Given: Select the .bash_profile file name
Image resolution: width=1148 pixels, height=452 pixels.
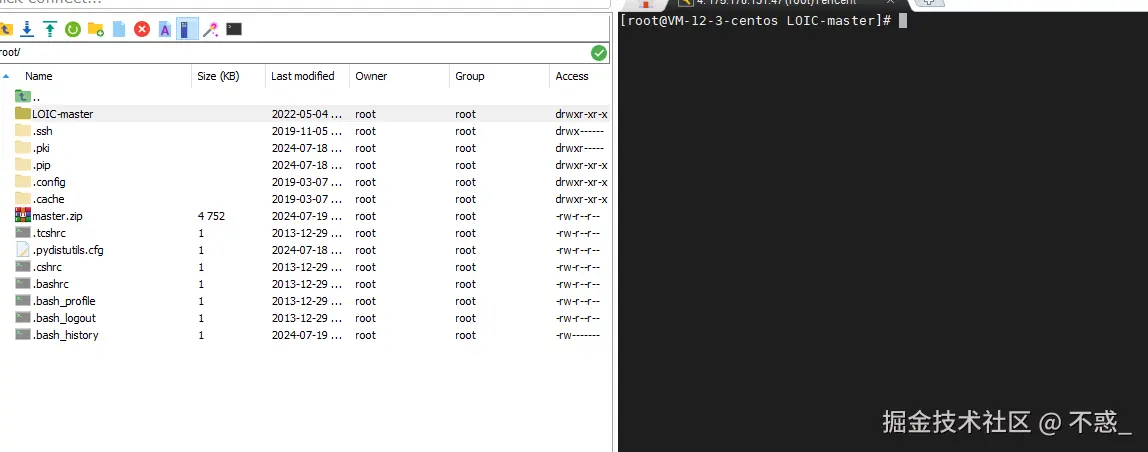Looking at the screenshot, I should click(64, 301).
